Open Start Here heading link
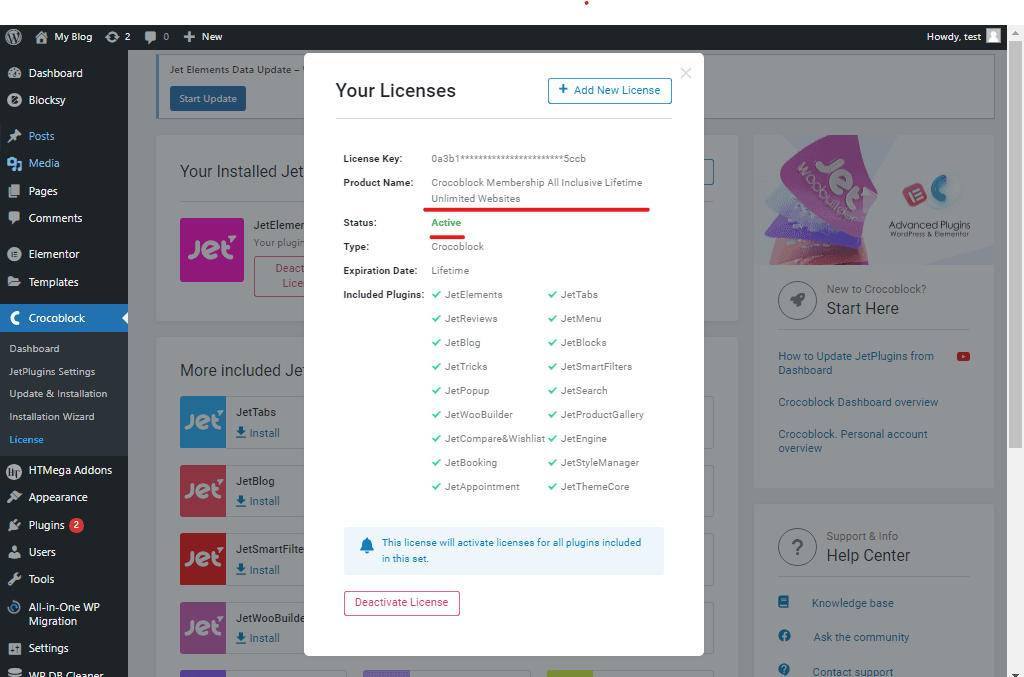Image resolution: width=1024 pixels, height=677 pixels. pos(862,308)
